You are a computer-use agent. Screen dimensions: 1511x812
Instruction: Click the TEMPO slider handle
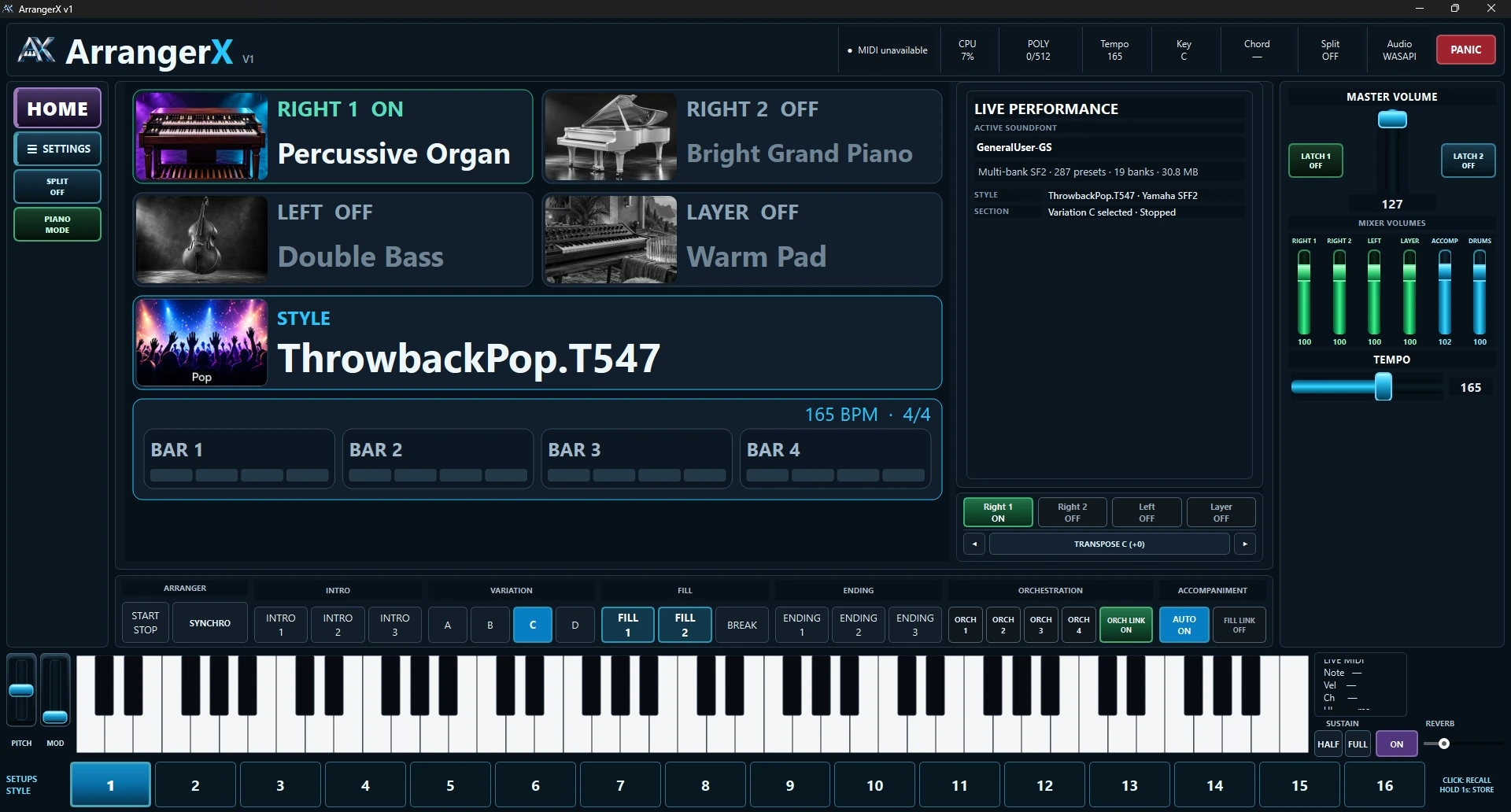tap(1383, 387)
